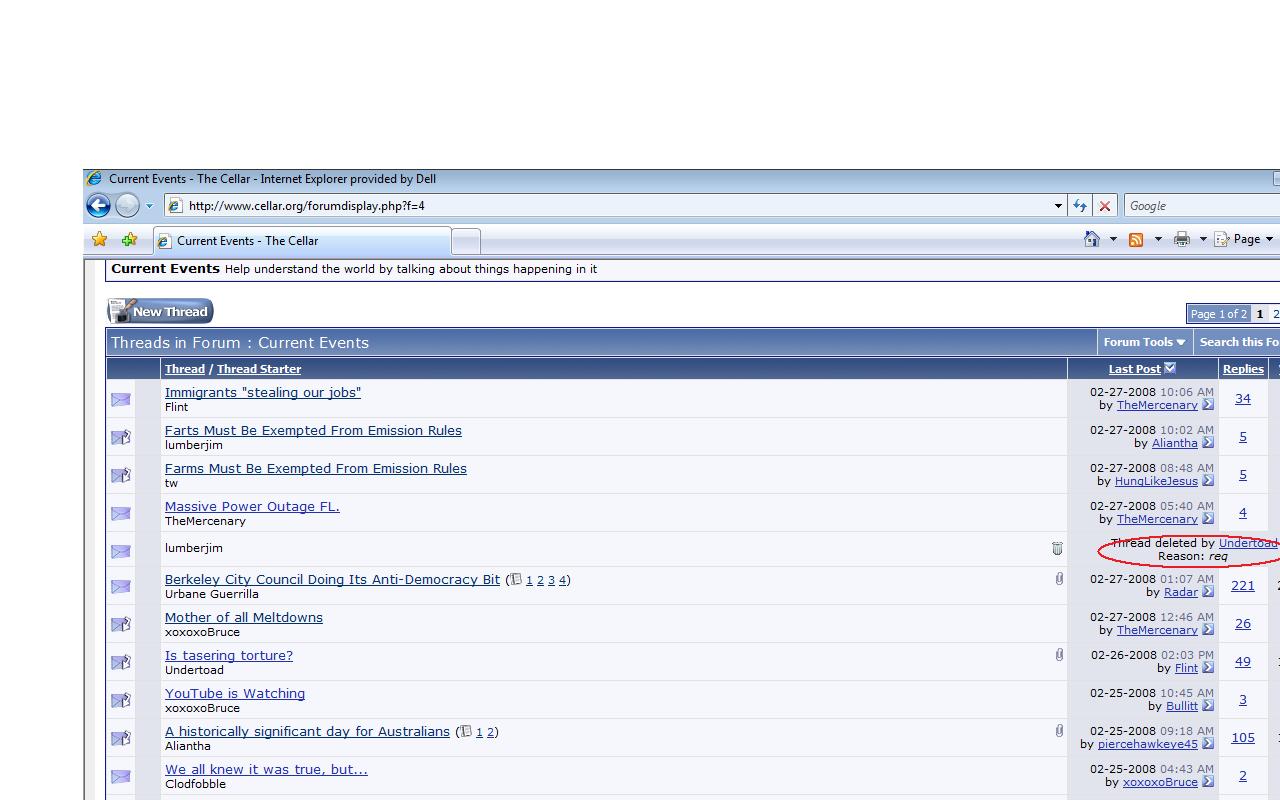Open Favorites Center star icon
Image resolution: width=1280 pixels, height=800 pixels.
(x=100, y=240)
